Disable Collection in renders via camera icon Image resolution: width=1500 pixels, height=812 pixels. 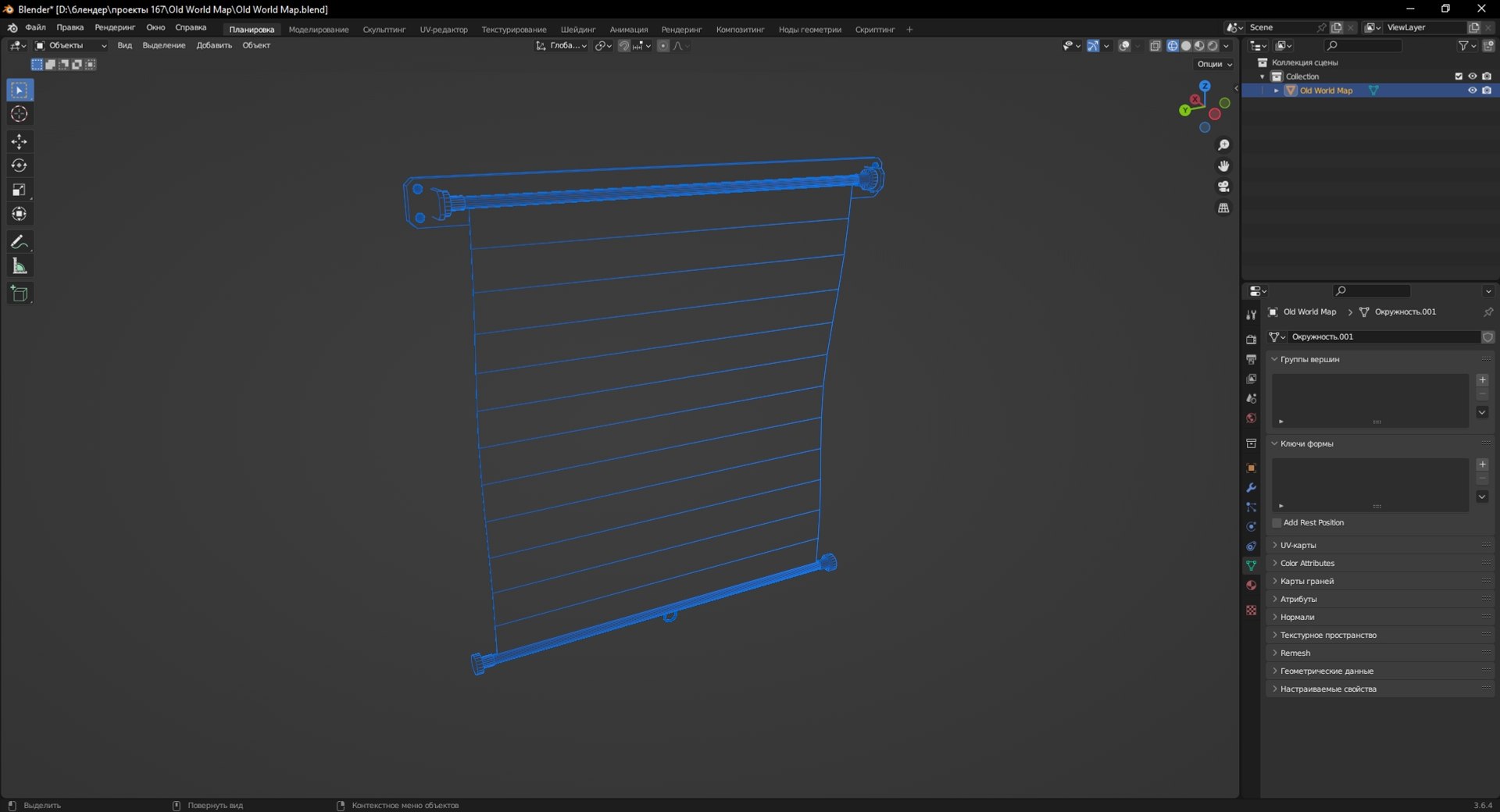[1487, 77]
